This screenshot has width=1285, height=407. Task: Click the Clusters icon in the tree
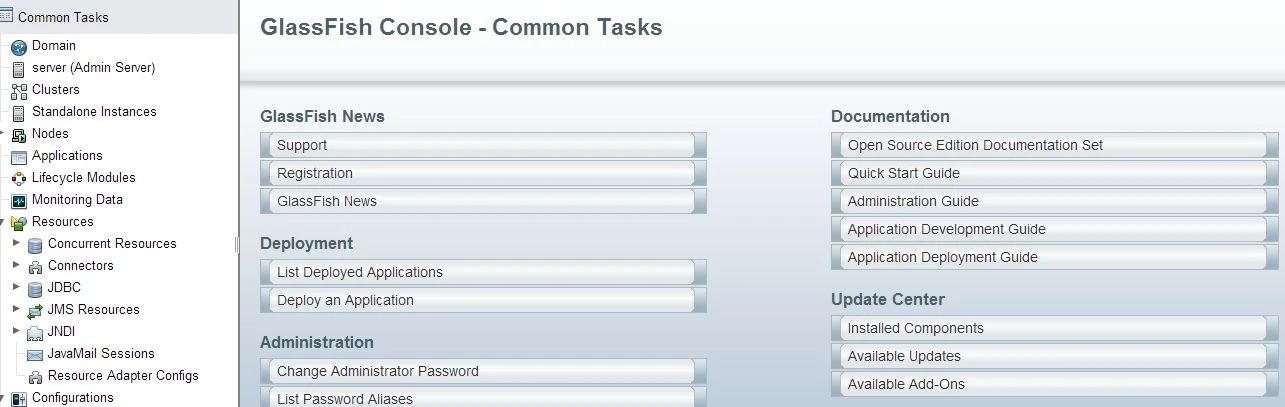(x=18, y=90)
